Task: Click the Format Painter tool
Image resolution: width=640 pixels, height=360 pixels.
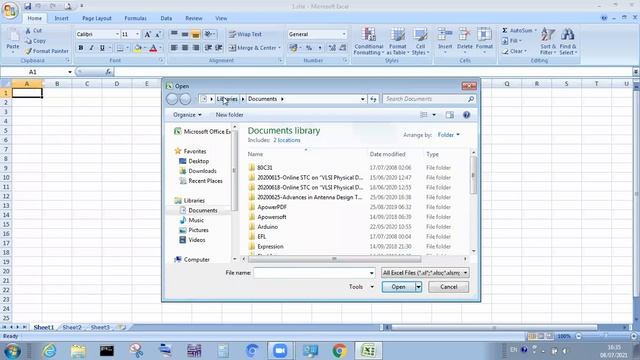Action: pos(47,51)
